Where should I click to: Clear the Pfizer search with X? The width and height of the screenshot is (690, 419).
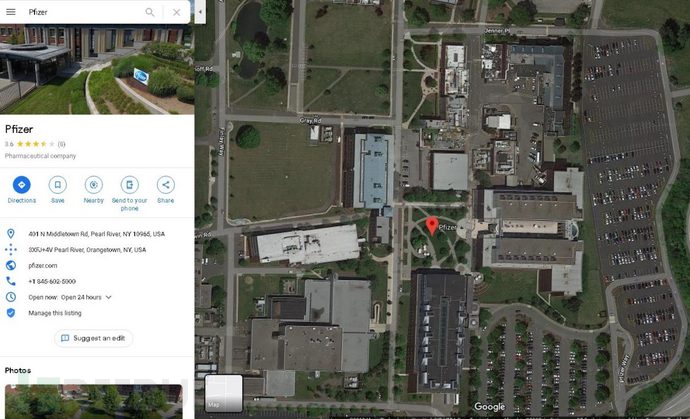pyautogui.click(x=176, y=12)
